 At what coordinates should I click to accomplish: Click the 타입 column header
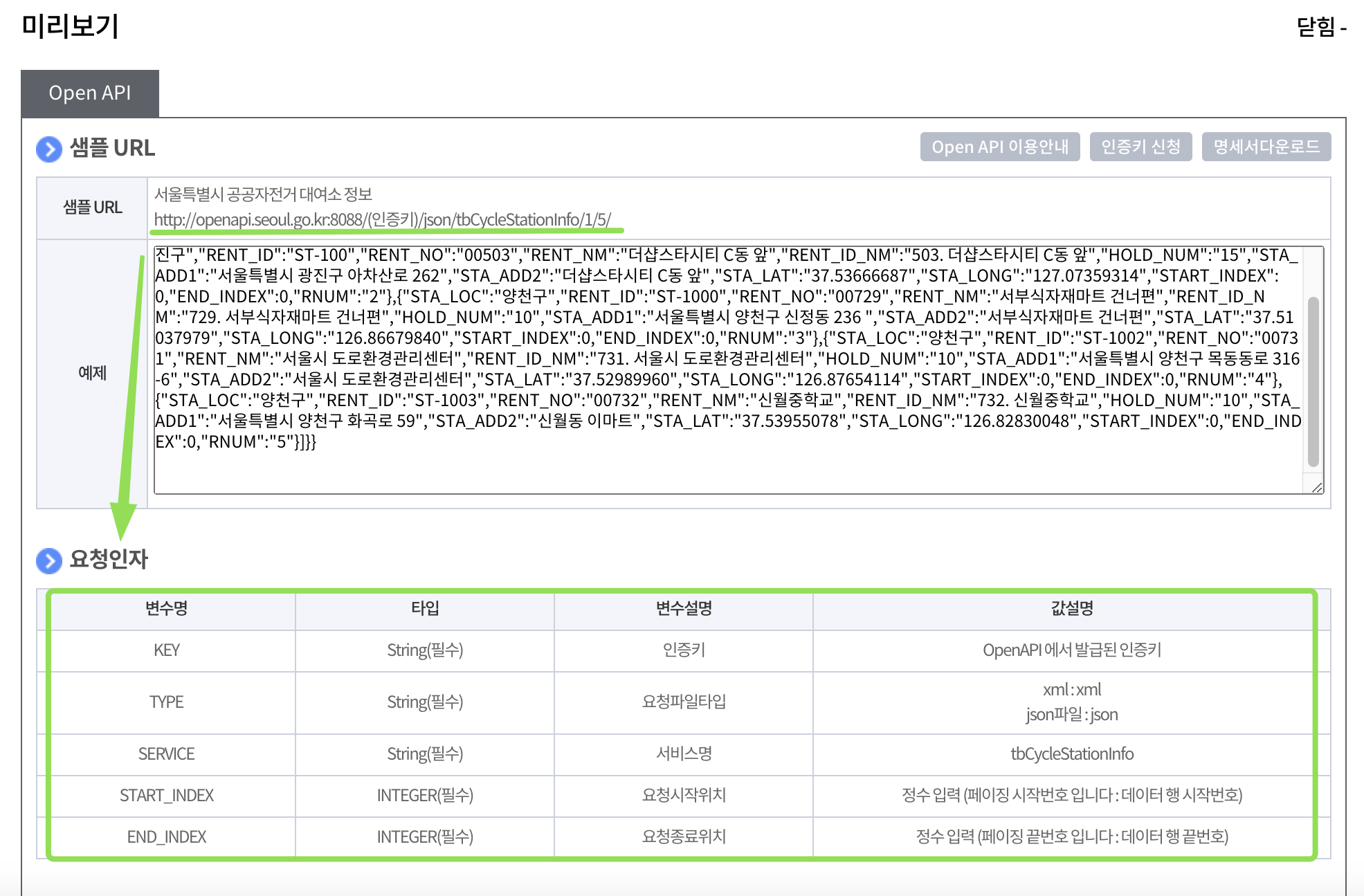(425, 609)
